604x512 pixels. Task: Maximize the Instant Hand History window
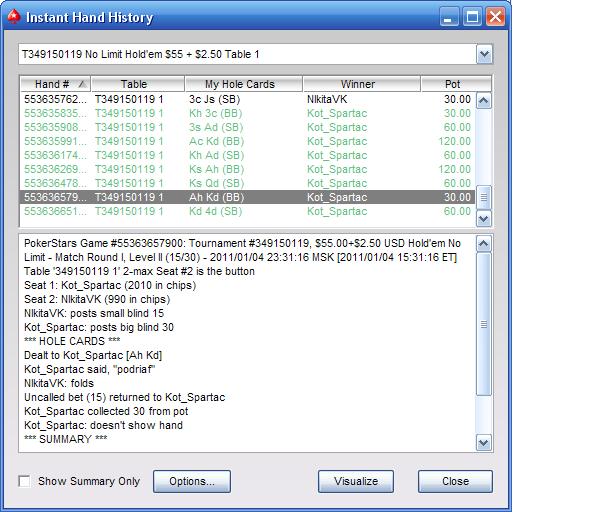472,17
